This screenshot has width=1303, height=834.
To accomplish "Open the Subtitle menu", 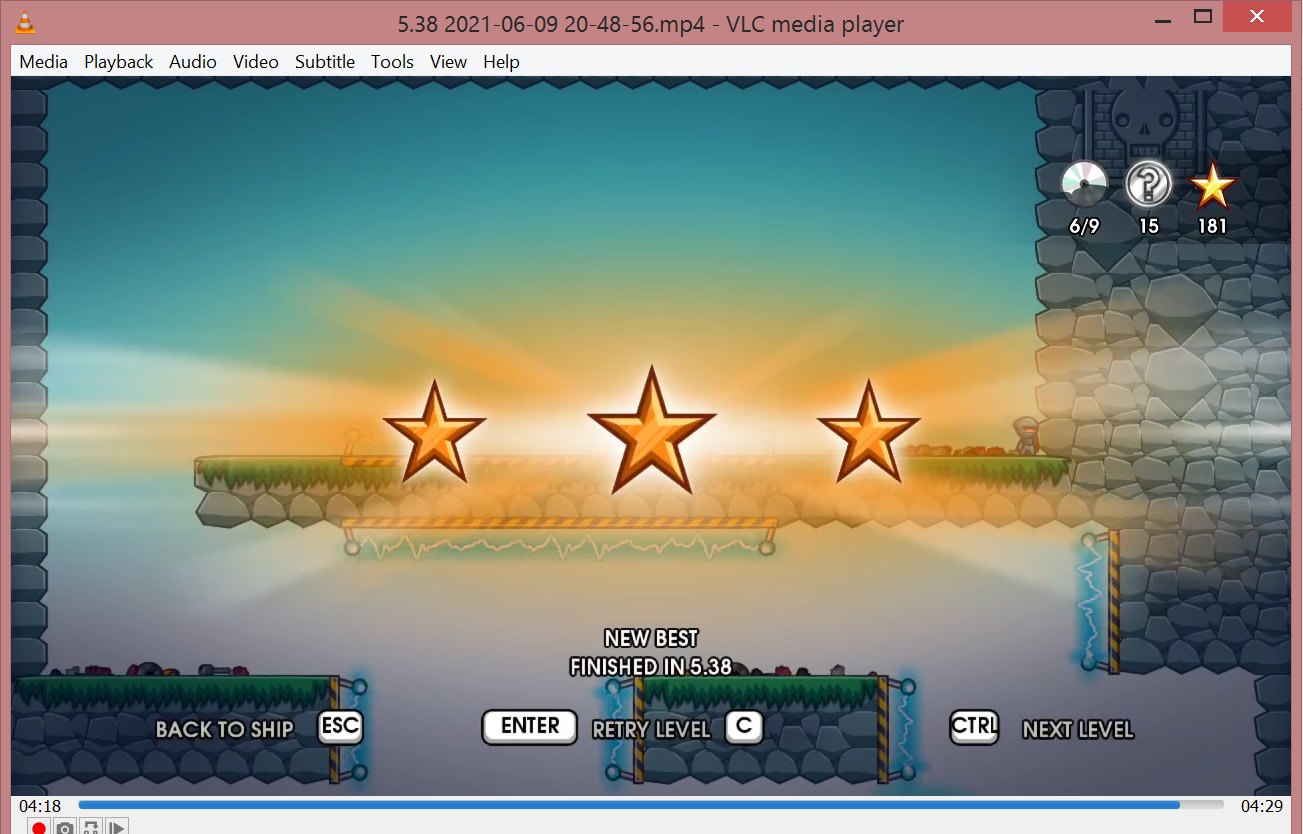I will (x=325, y=62).
